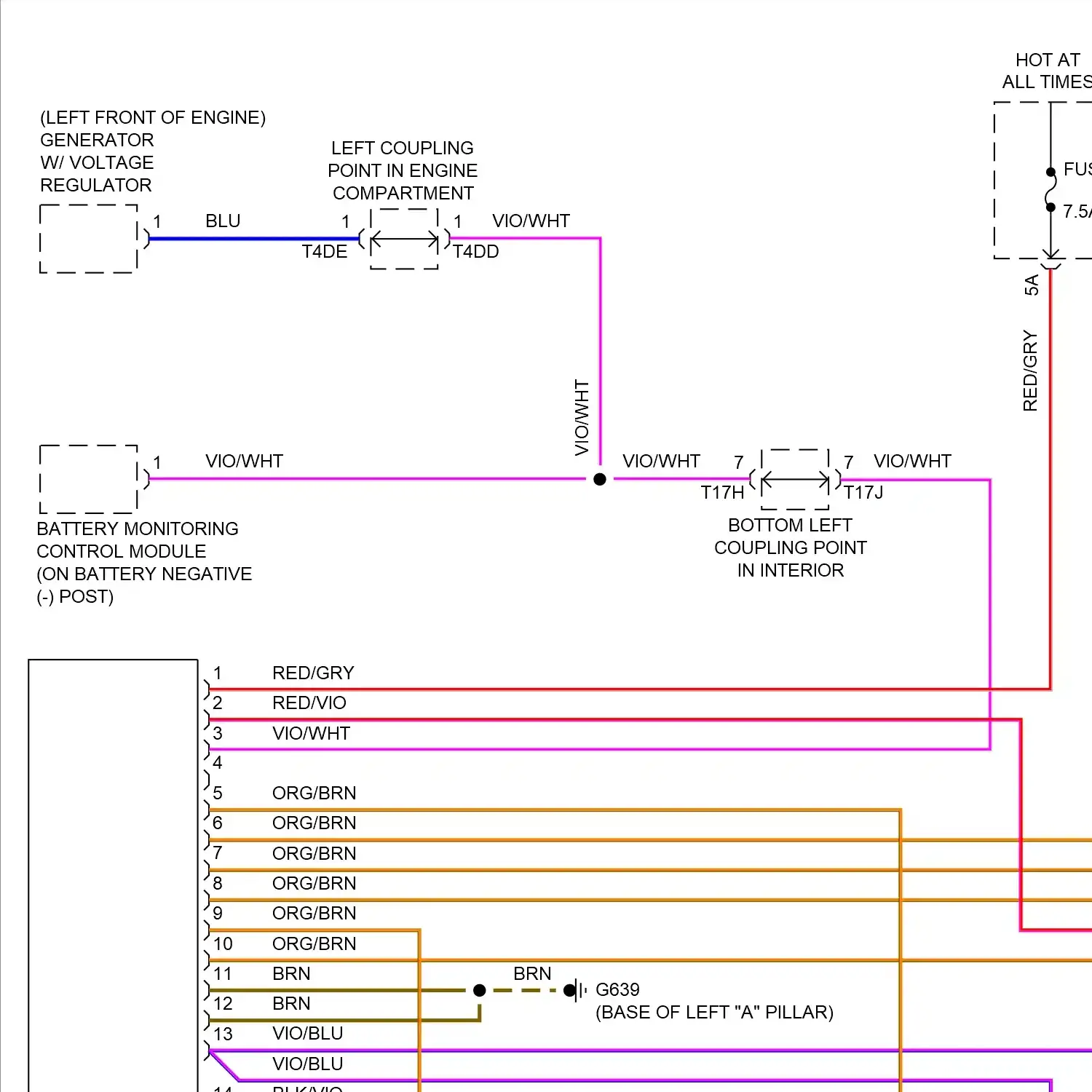Select pin 1 'RED/GRY' label on module
Viewport: 1092px width, 1092px height.
313,673
